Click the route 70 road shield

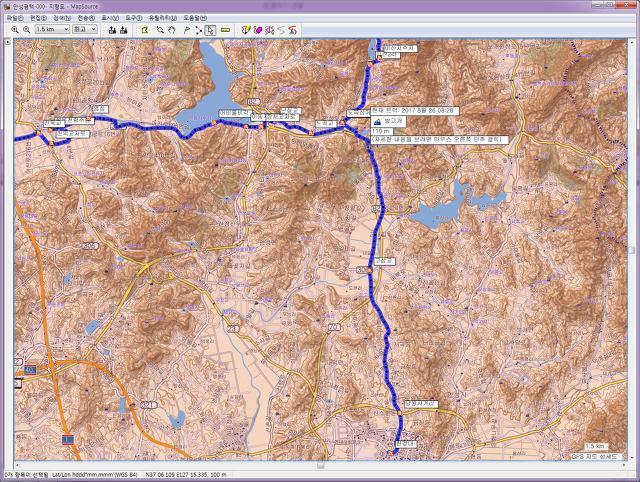coord(334,327)
